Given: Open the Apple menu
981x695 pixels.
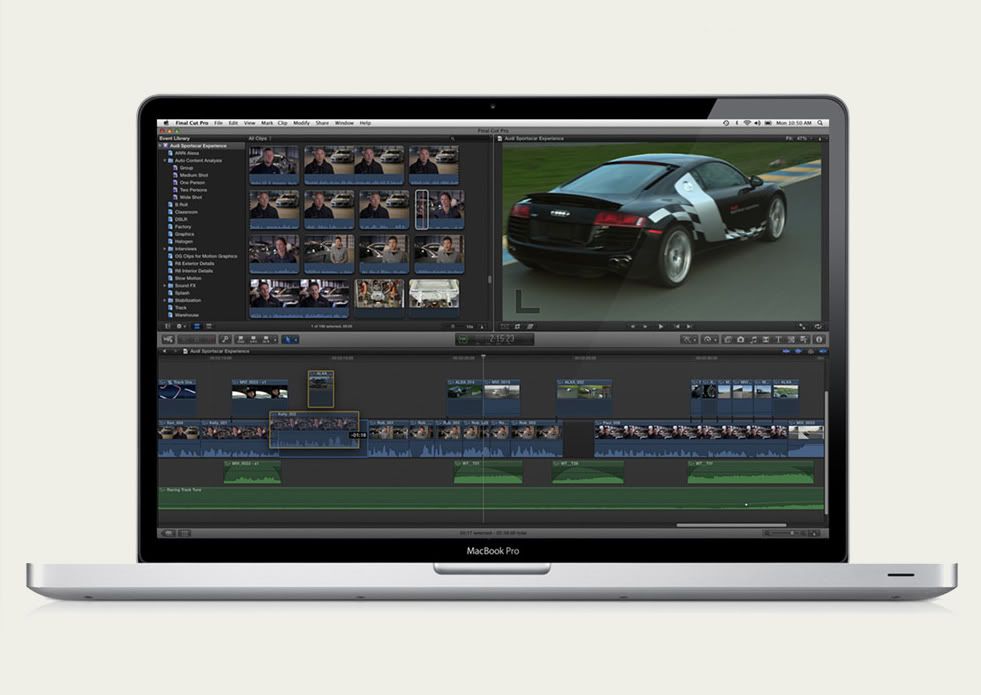Looking at the screenshot, I should (x=166, y=123).
